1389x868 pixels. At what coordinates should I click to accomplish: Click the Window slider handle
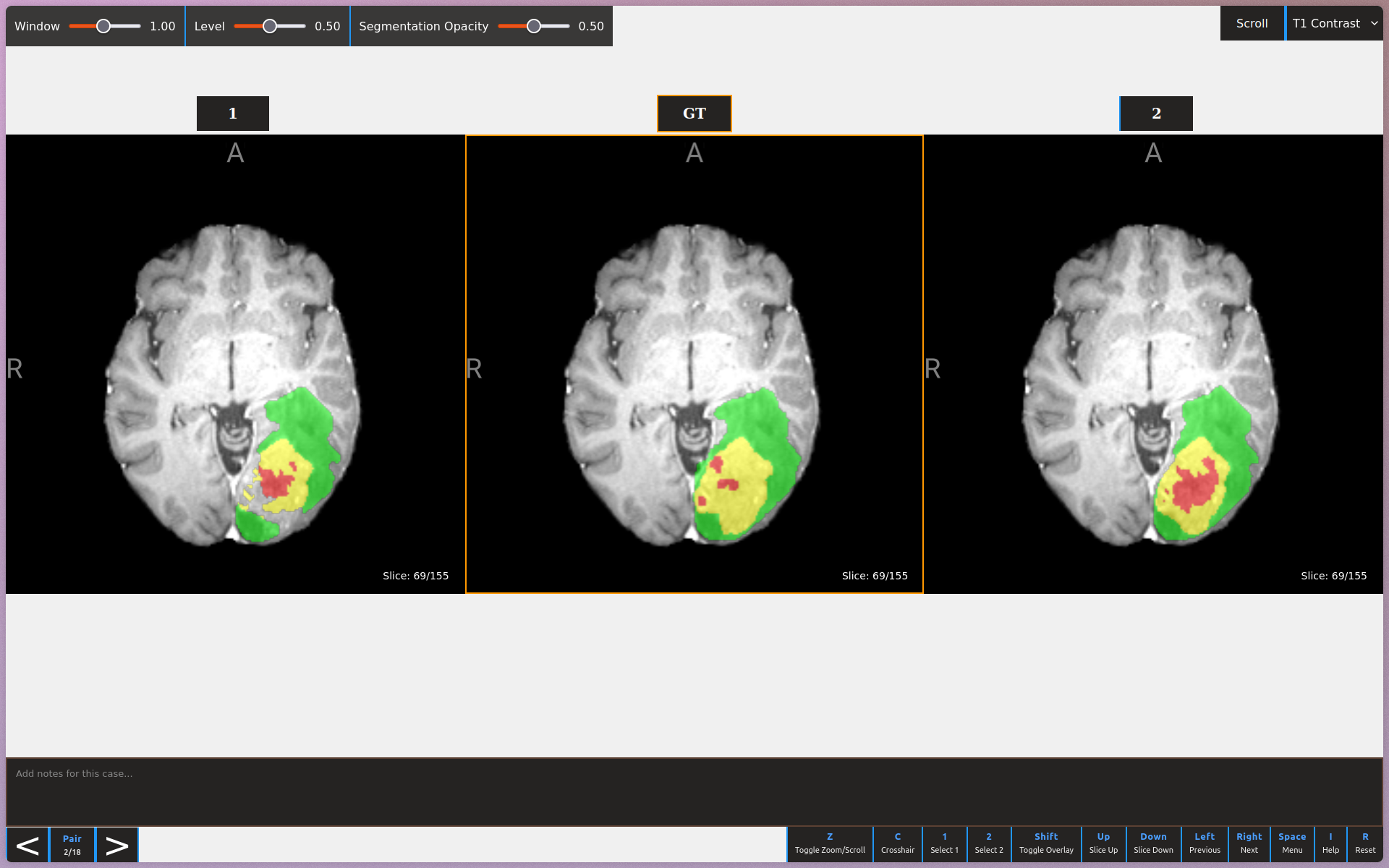click(x=103, y=26)
